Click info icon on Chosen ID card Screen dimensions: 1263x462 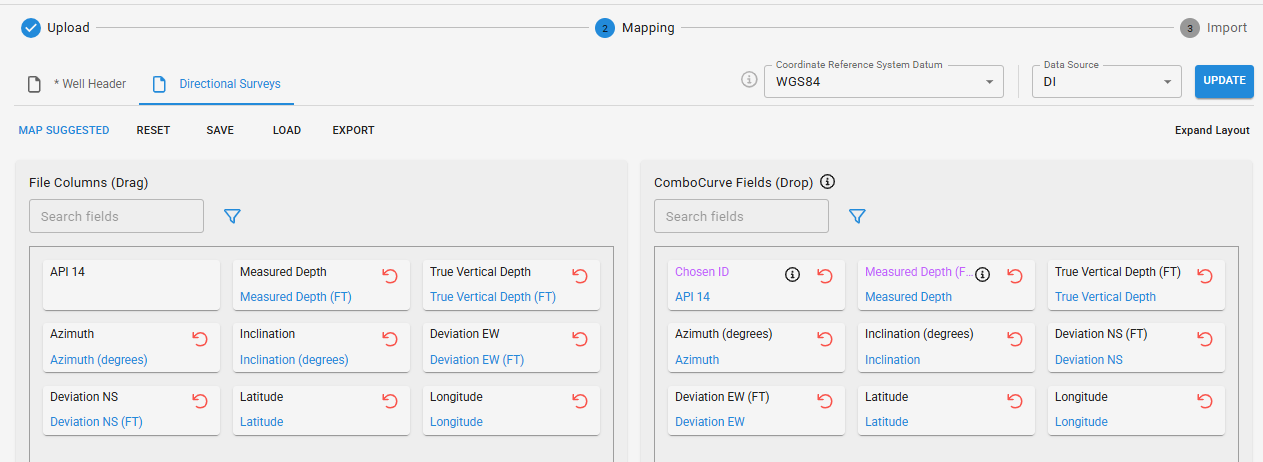pos(792,276)
